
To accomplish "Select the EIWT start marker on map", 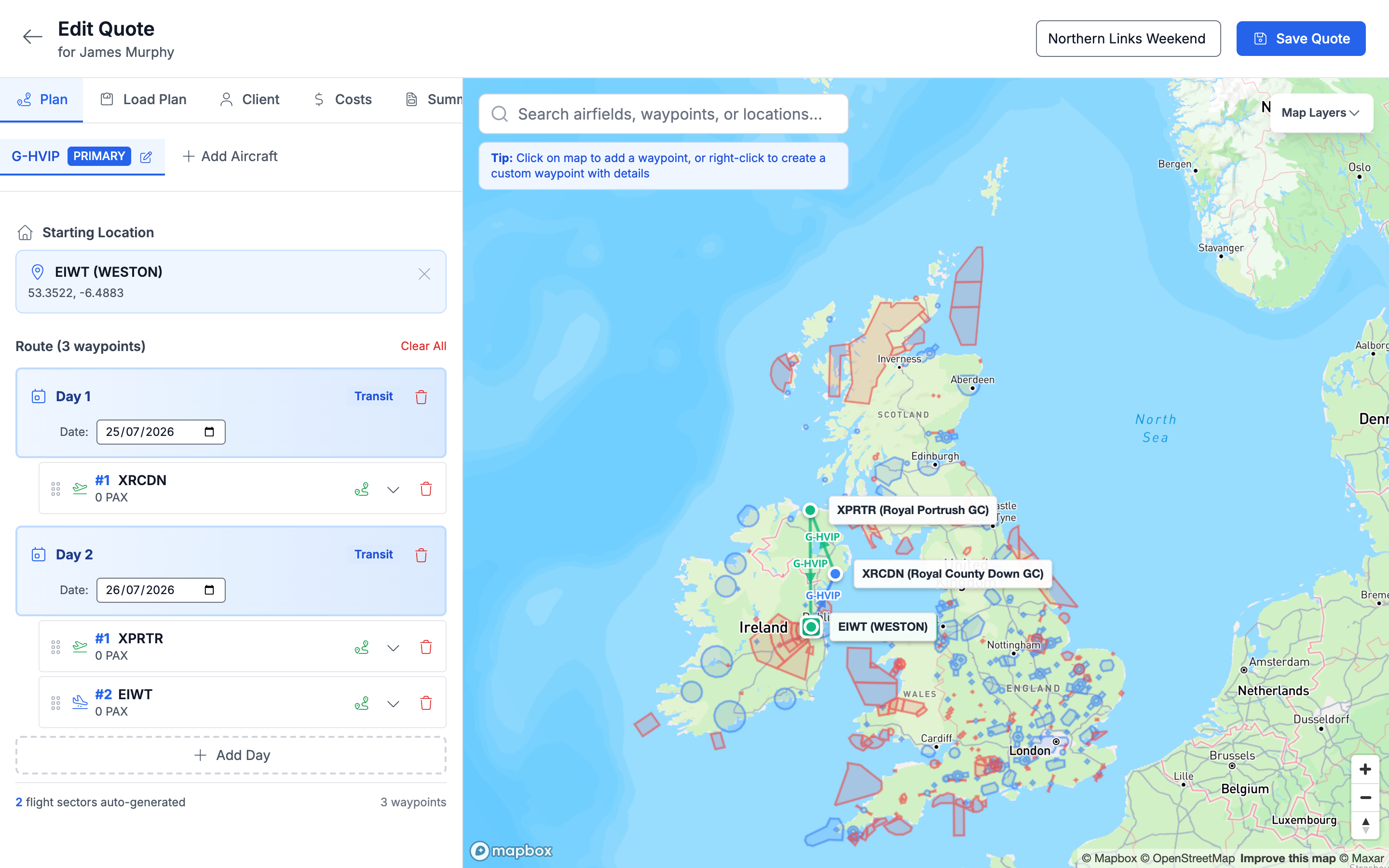I will tap(811, 627).
